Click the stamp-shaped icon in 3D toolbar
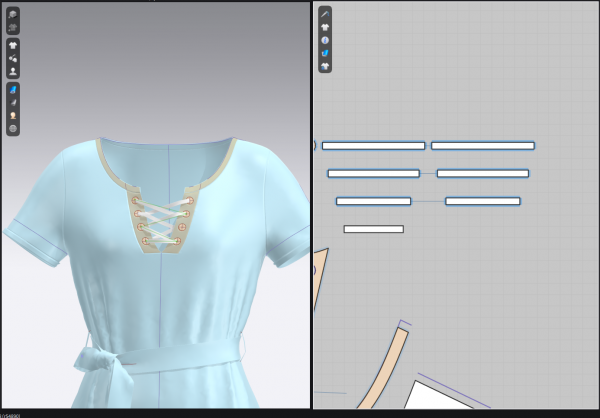This screenshot has height=418, width=600. click(13, 71)
